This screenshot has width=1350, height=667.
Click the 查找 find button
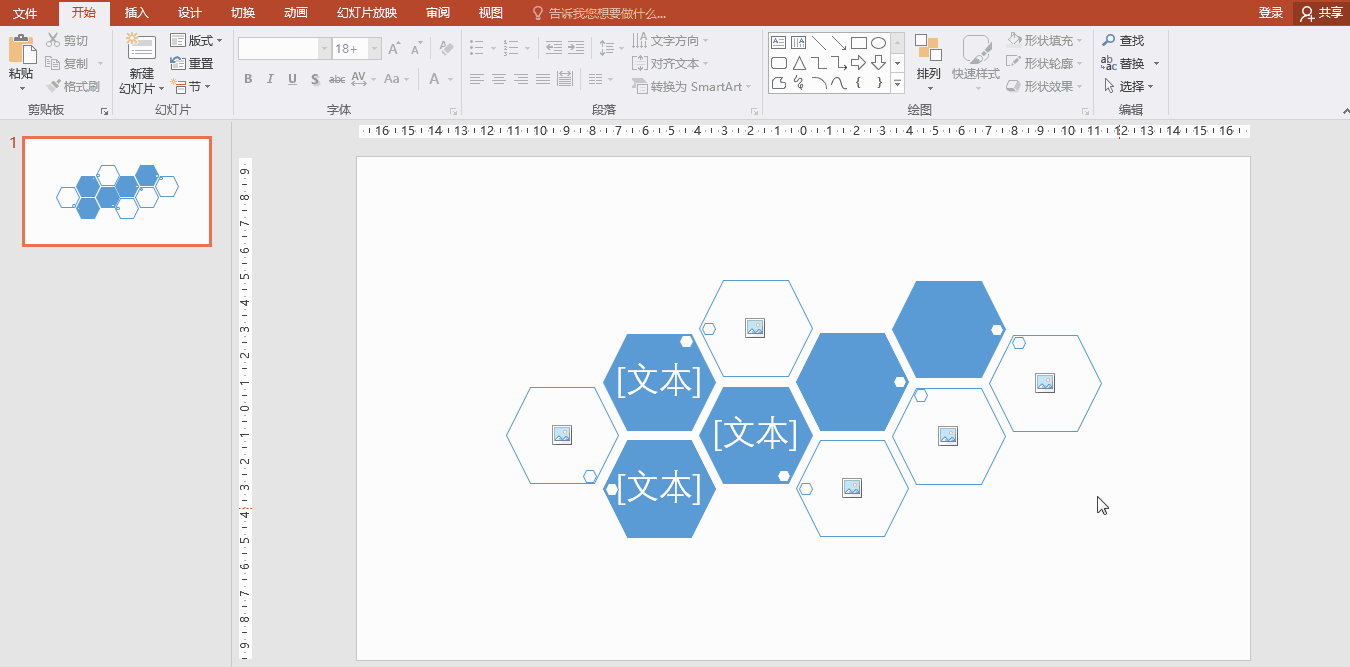(1123, 40)
